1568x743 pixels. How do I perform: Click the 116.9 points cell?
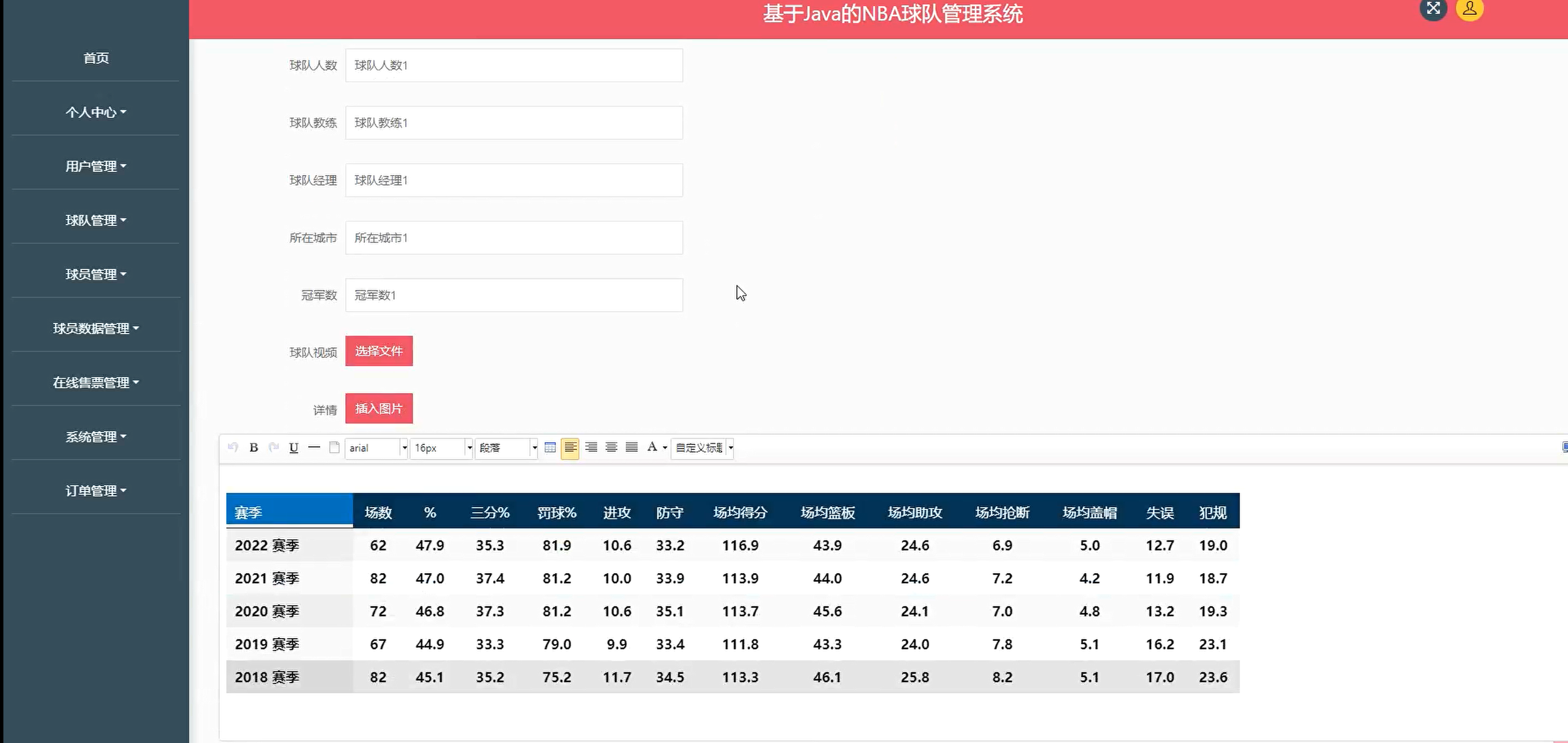pyautogui.click(x=740, y=545)
